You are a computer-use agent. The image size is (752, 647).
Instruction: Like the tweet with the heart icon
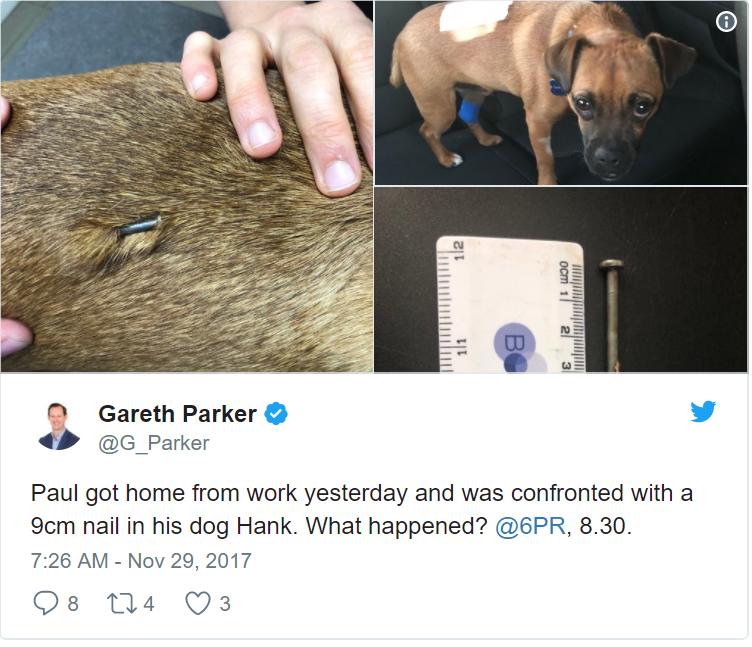198,603
